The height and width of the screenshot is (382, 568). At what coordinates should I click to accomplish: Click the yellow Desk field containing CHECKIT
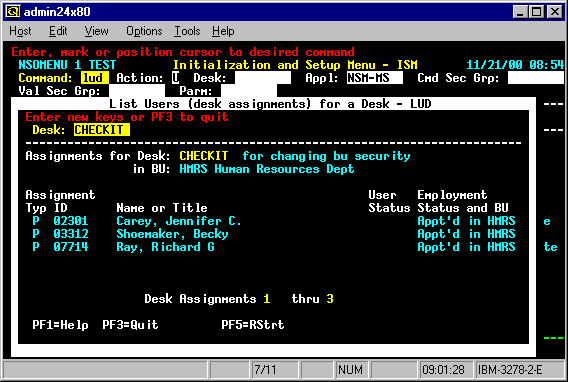coord(102,130)
